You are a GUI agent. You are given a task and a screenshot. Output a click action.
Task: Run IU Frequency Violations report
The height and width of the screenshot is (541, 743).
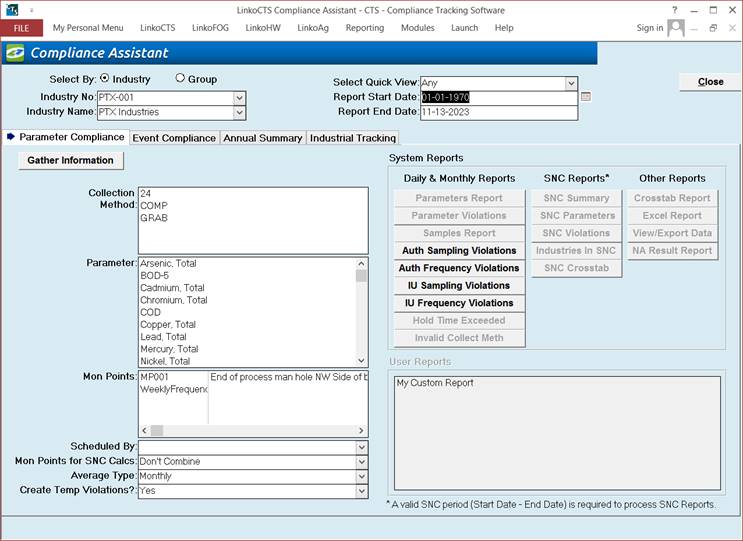[x=459, y=303]
